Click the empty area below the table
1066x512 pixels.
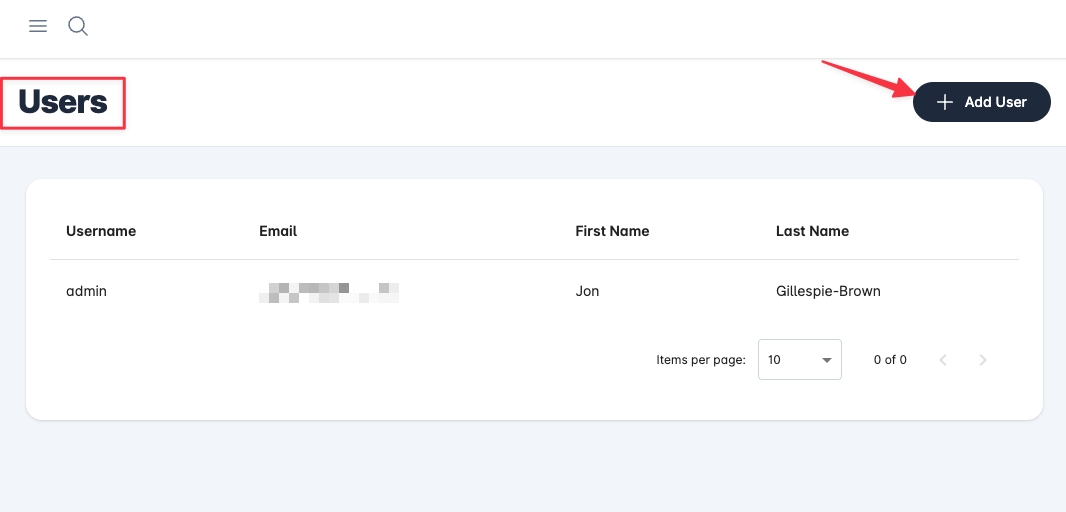pyautogui.click(x=533, y=465)
